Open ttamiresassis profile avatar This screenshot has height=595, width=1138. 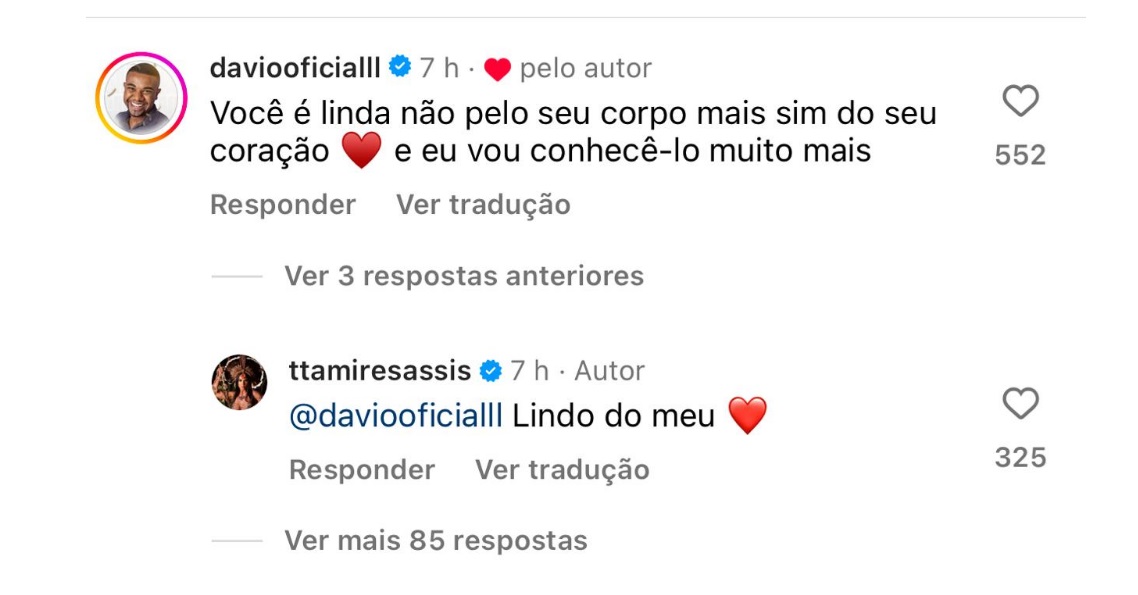click(239, 382)
